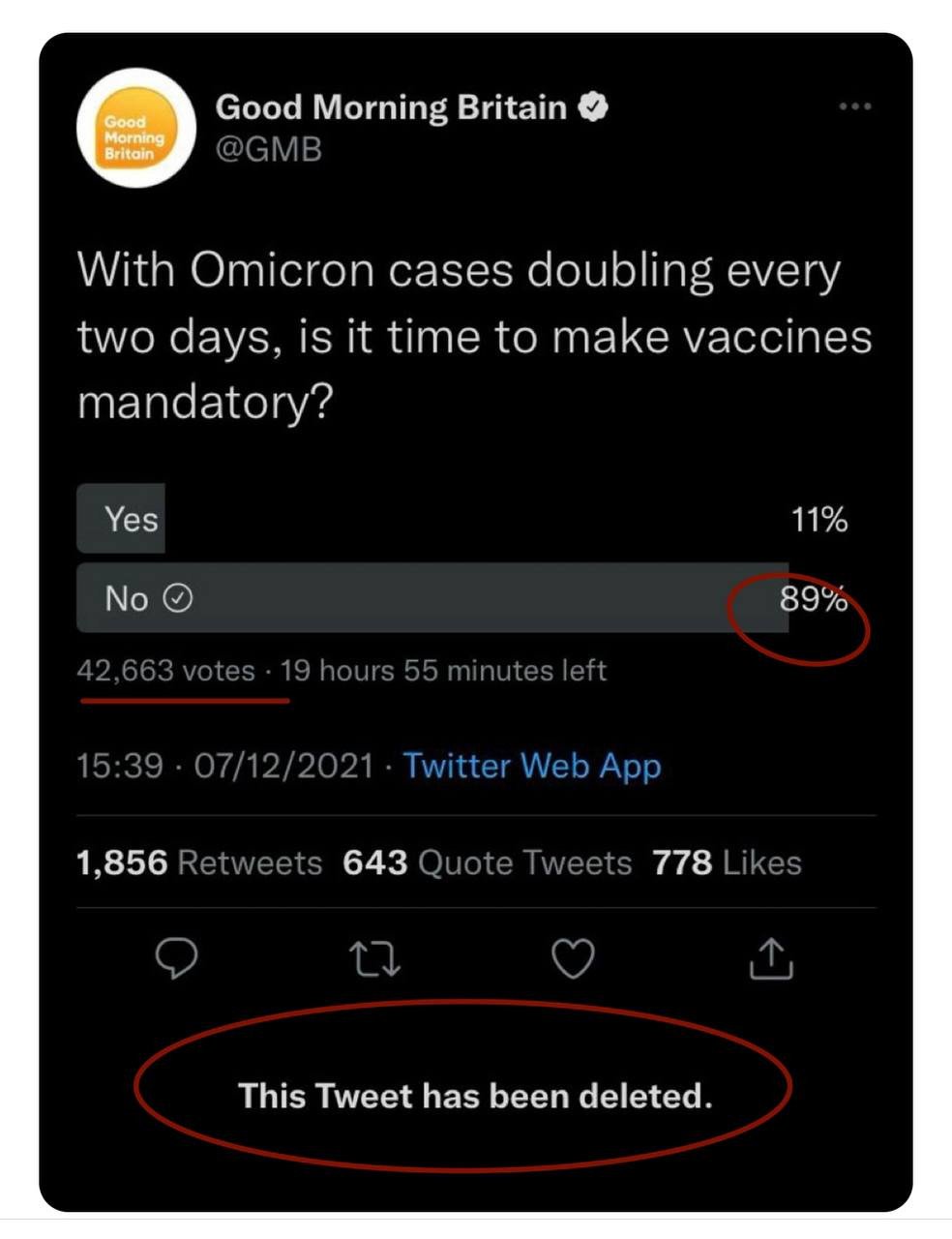View the 1,856 Retweets list
This screenshot has height=1239, width=952.
click(x=199, y=862)
